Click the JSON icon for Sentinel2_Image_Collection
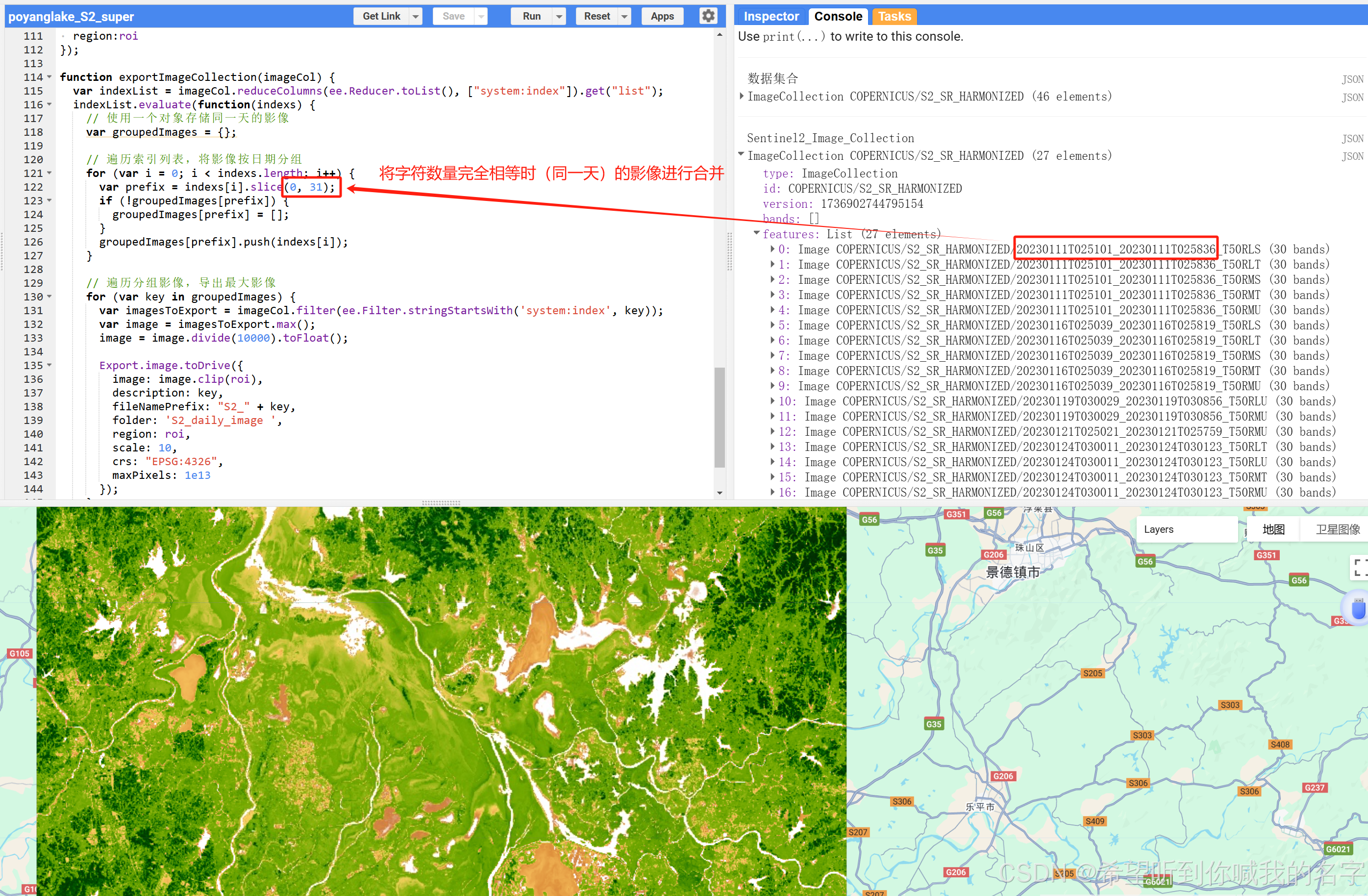 point(1352,139)
